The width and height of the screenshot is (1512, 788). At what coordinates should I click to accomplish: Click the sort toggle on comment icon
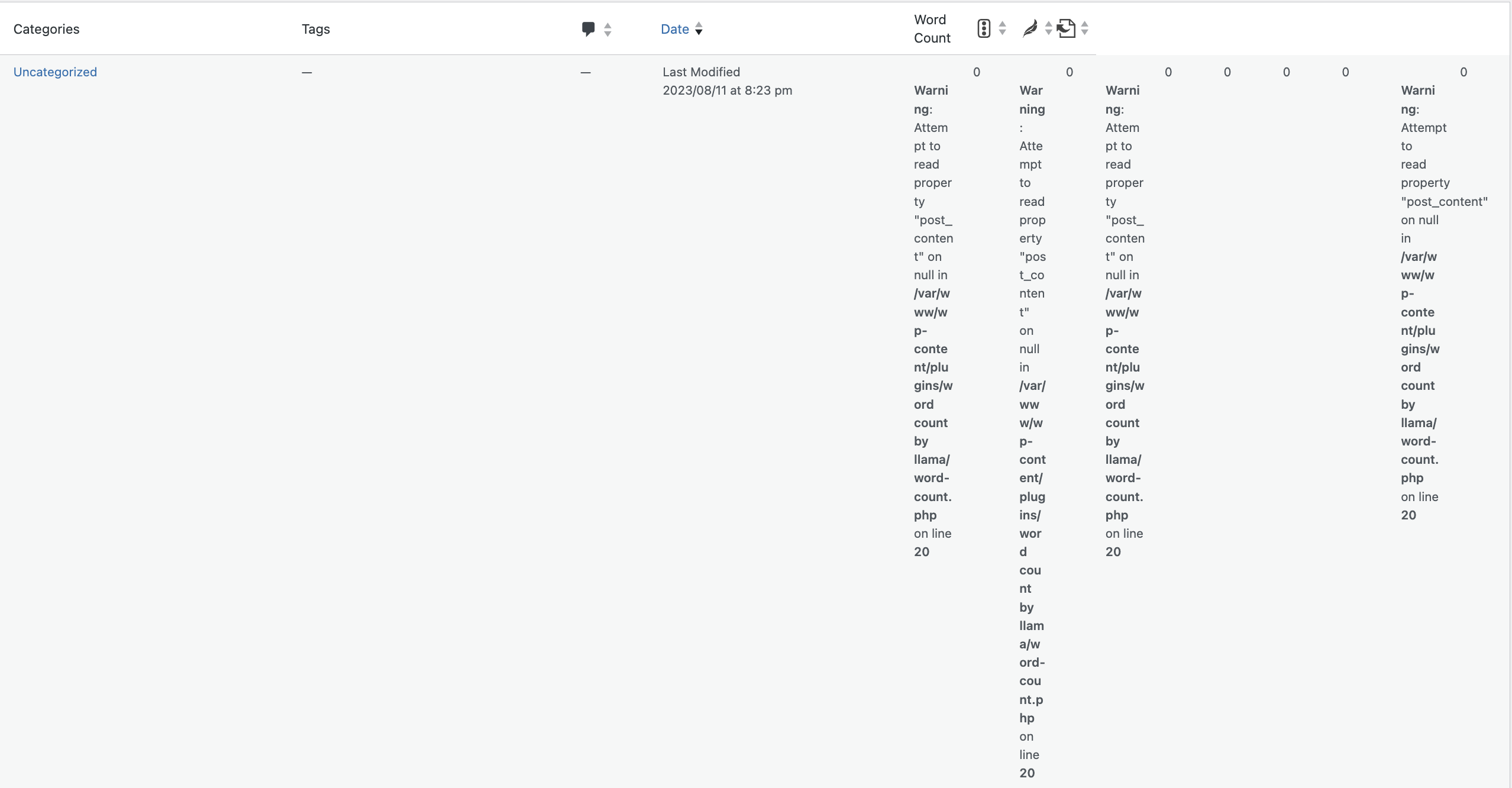point(608,29)
